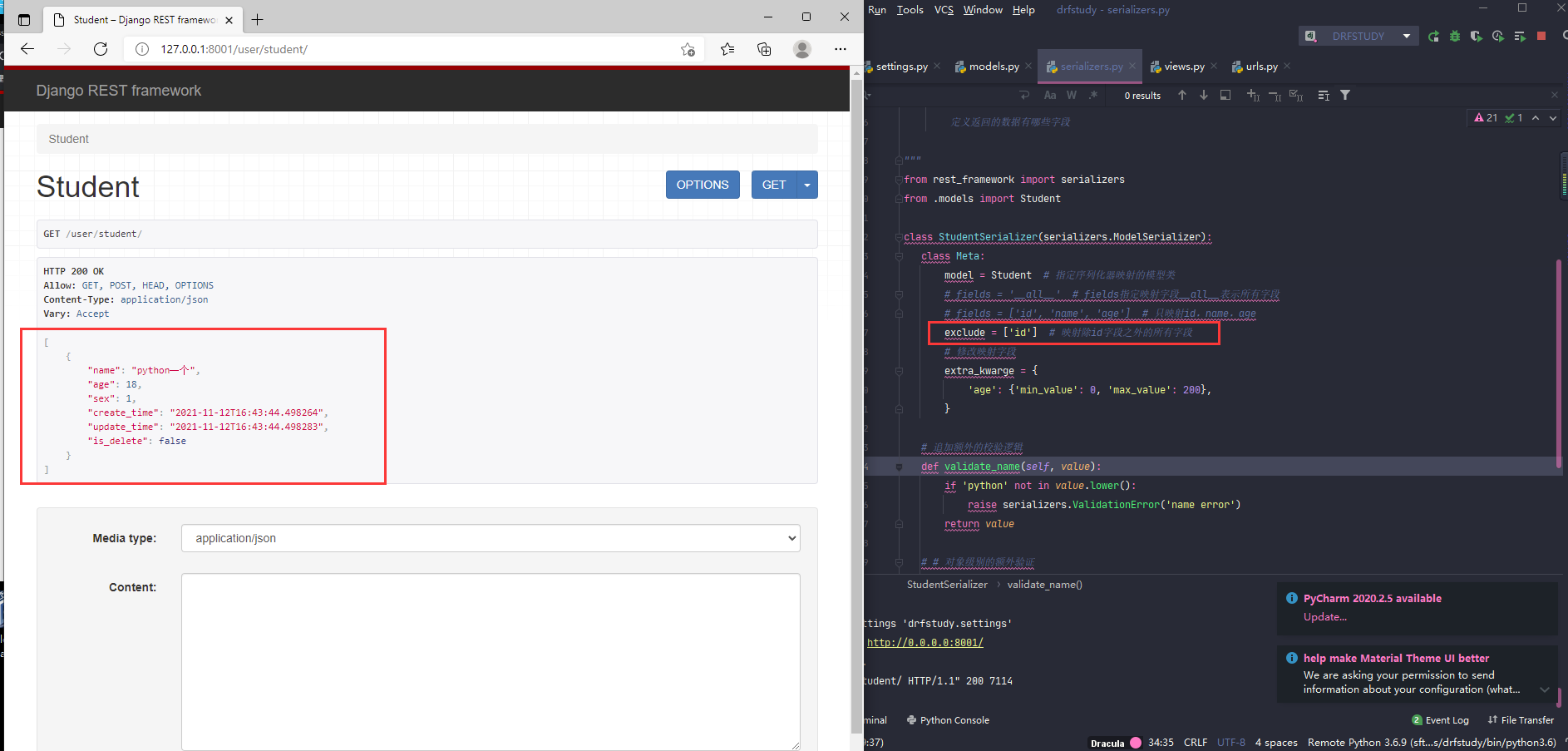View site information icon in address bar
Screen dimensions: 1568x751
point(142,49)
